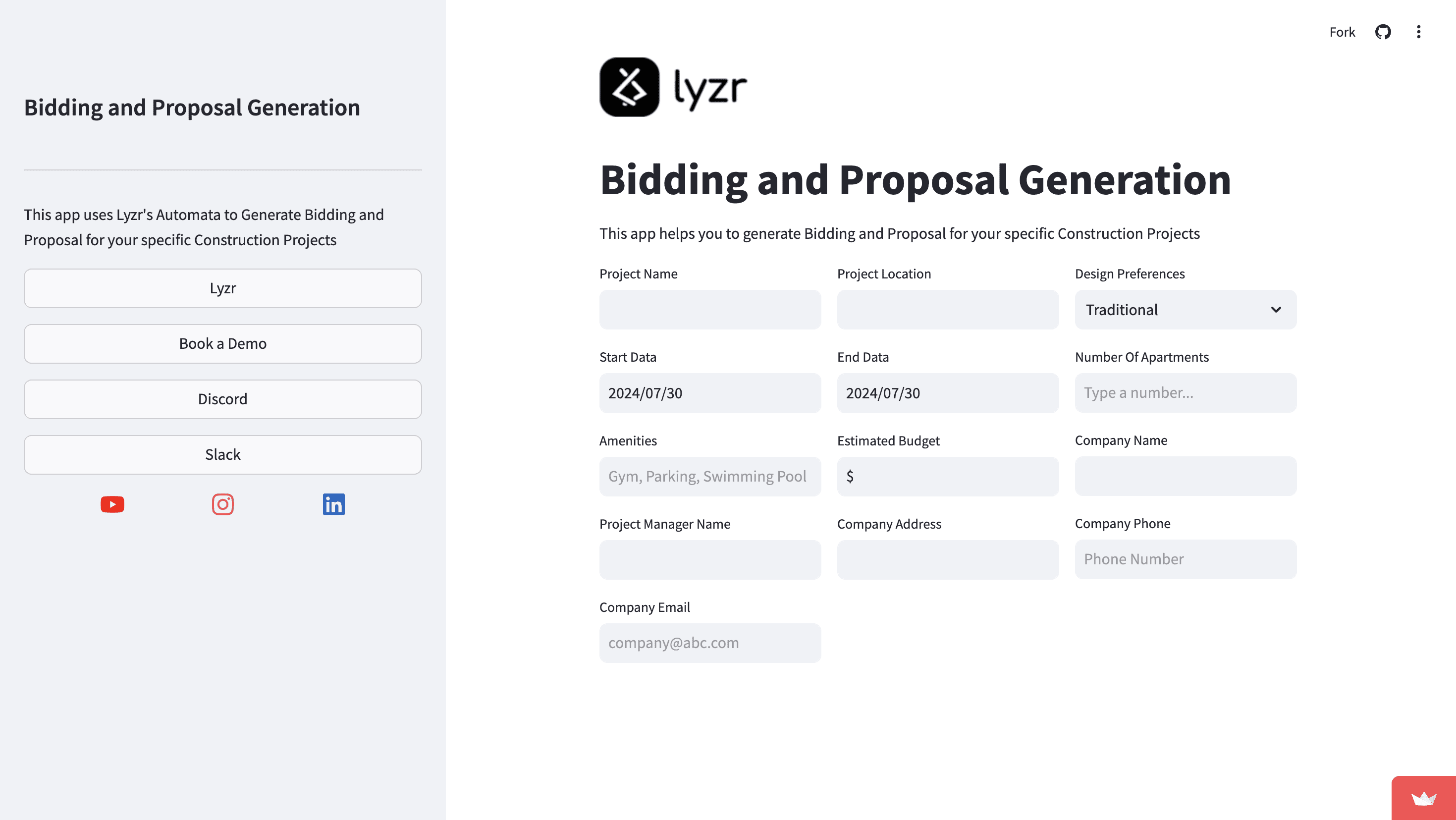The image size is (1456, 820).
Task: Click the Book a Demo button
Action: tap(223, 343)
